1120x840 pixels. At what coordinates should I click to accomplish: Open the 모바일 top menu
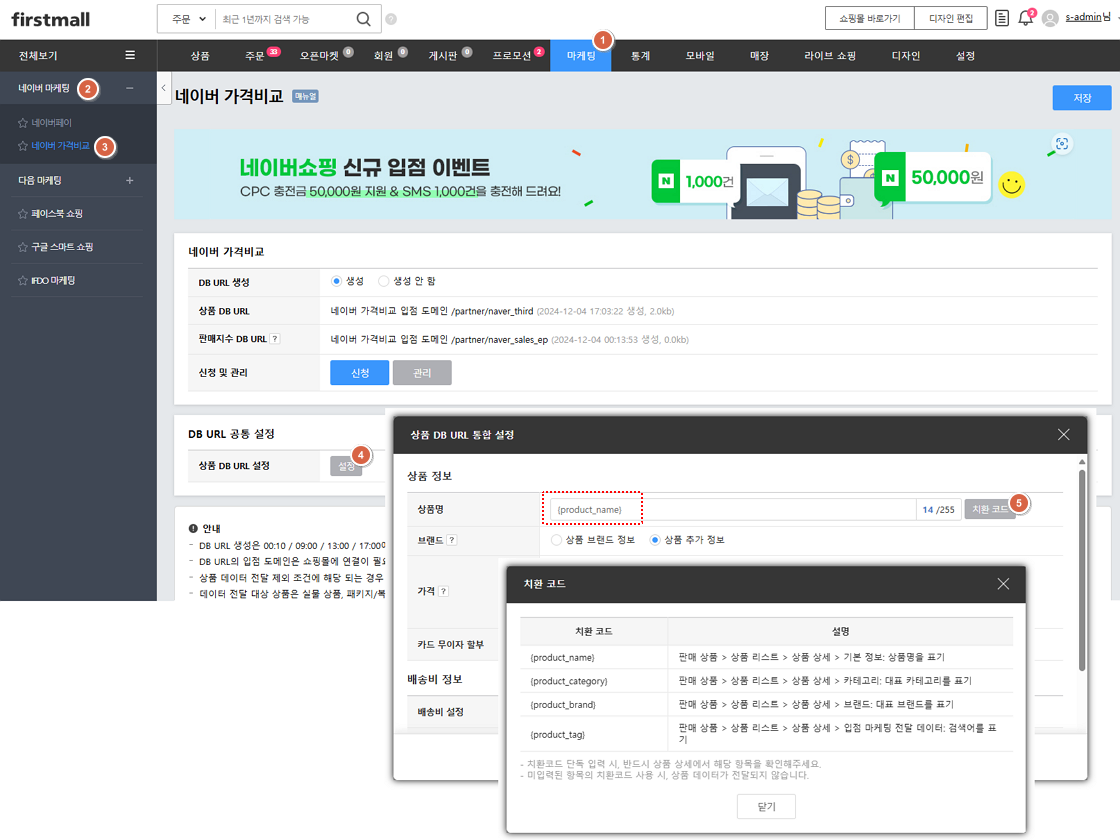coord(700,56)
